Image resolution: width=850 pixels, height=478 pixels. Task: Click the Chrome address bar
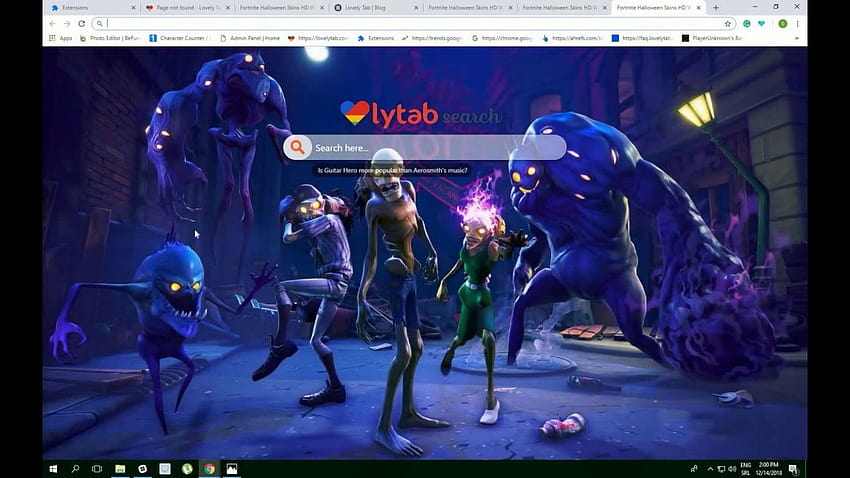pyautogui.click(x=415, y=23)
